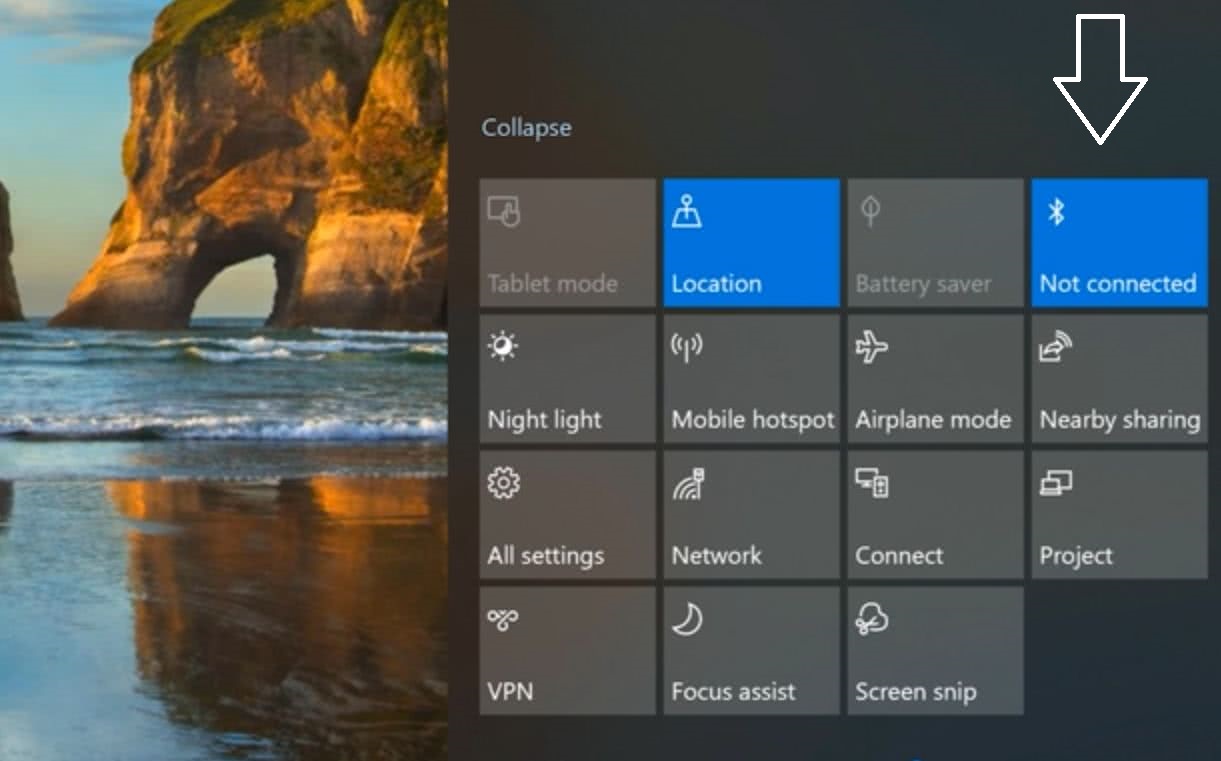Screen dimensions: 1221x761
Task: Click the Battery saver tile
Action: tap(935, 243)
